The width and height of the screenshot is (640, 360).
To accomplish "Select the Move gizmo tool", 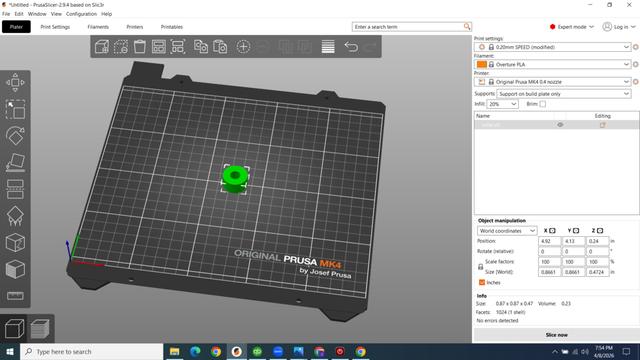I will [15, 82].
